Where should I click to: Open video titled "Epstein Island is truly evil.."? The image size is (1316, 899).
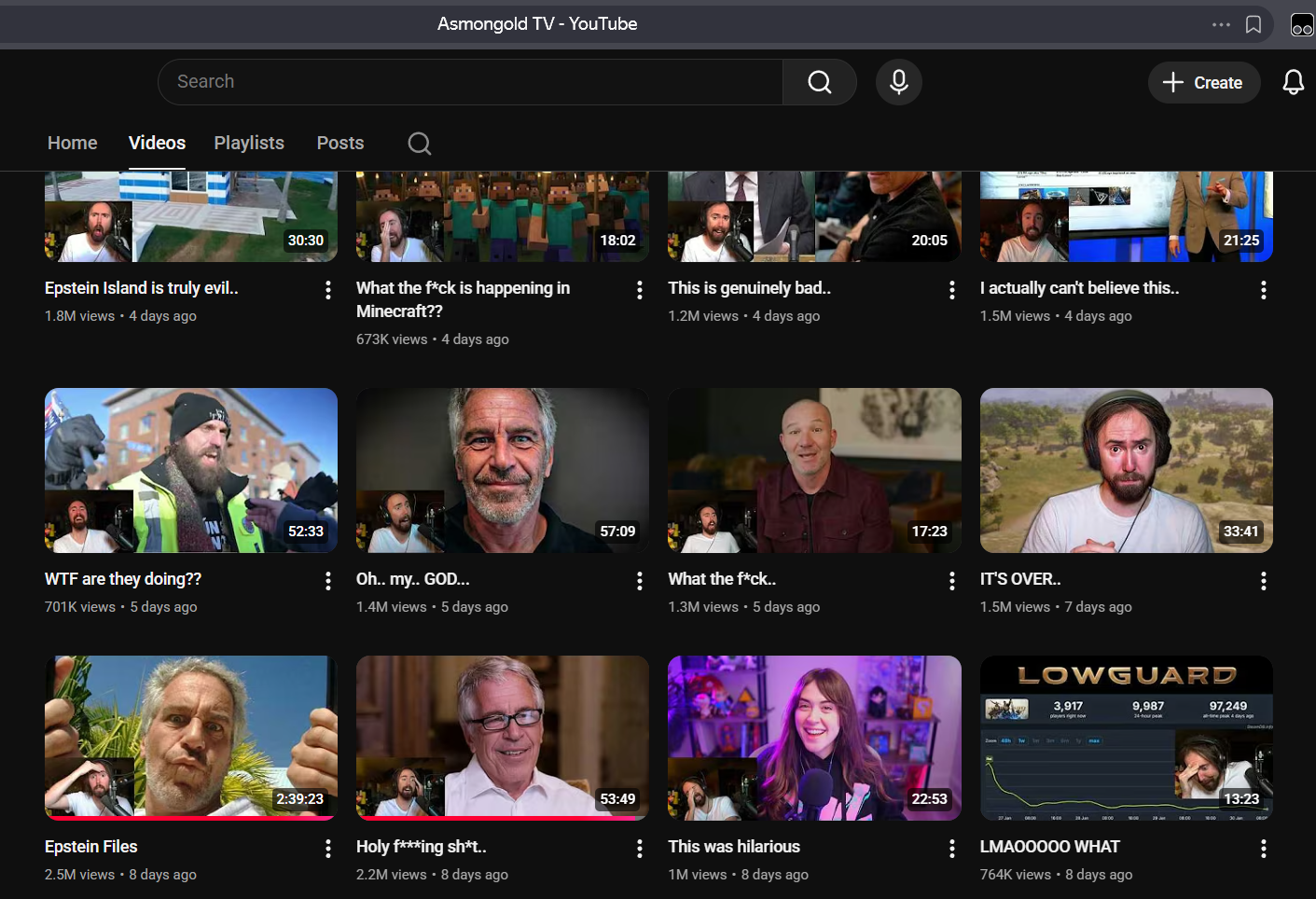coord(142,288)
